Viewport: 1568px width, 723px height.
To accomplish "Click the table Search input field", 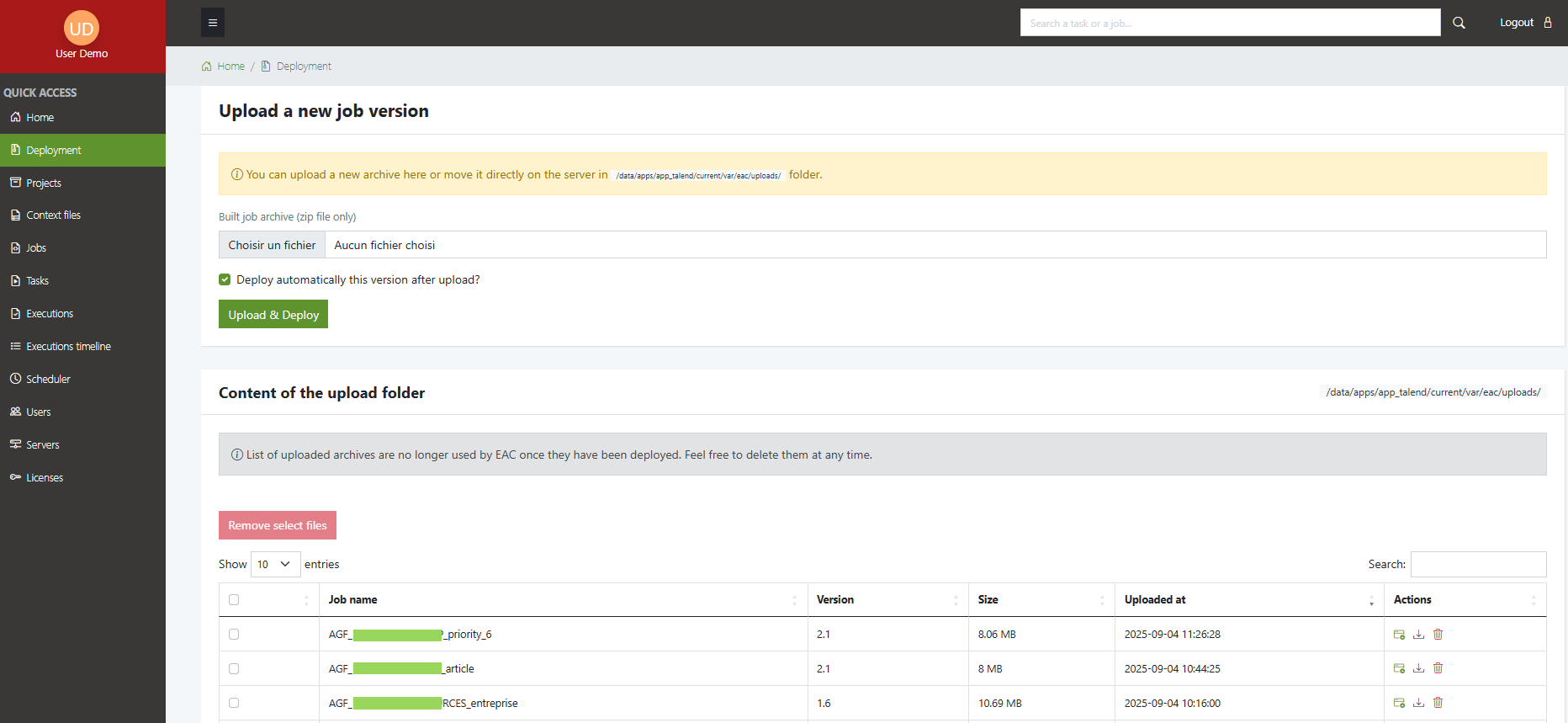I will [x=1478, y=564].
